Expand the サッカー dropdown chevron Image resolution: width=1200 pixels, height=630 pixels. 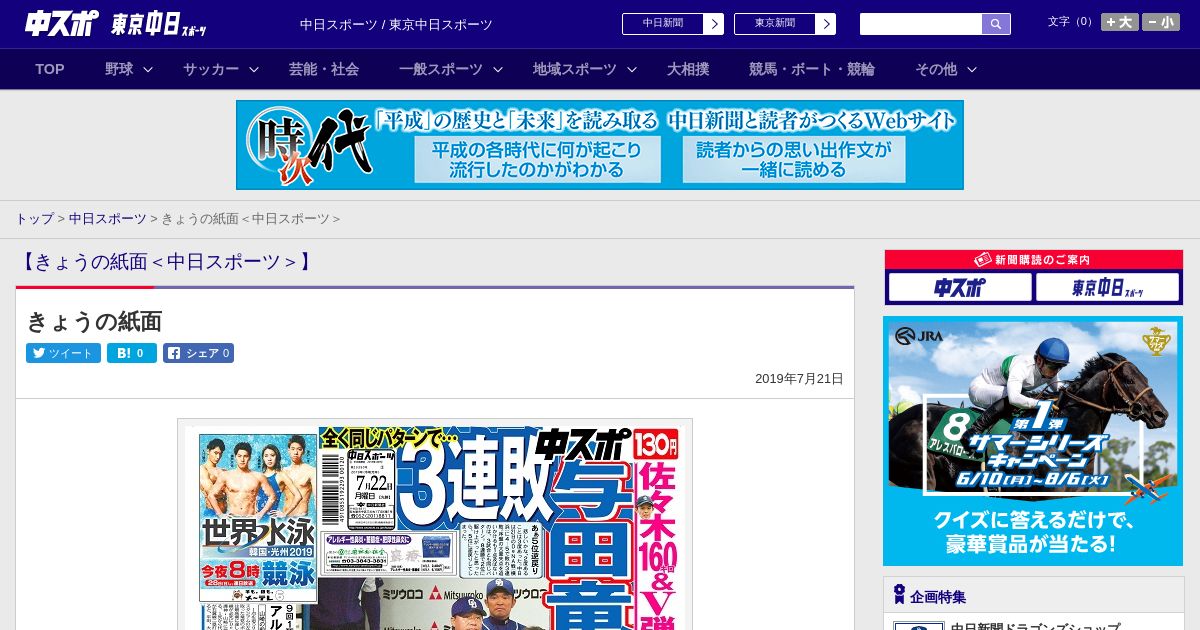coord(254,70)
